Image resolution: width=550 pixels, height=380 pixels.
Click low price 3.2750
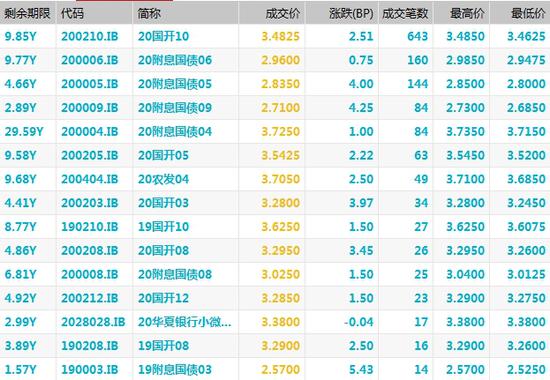tap(526, 298)
